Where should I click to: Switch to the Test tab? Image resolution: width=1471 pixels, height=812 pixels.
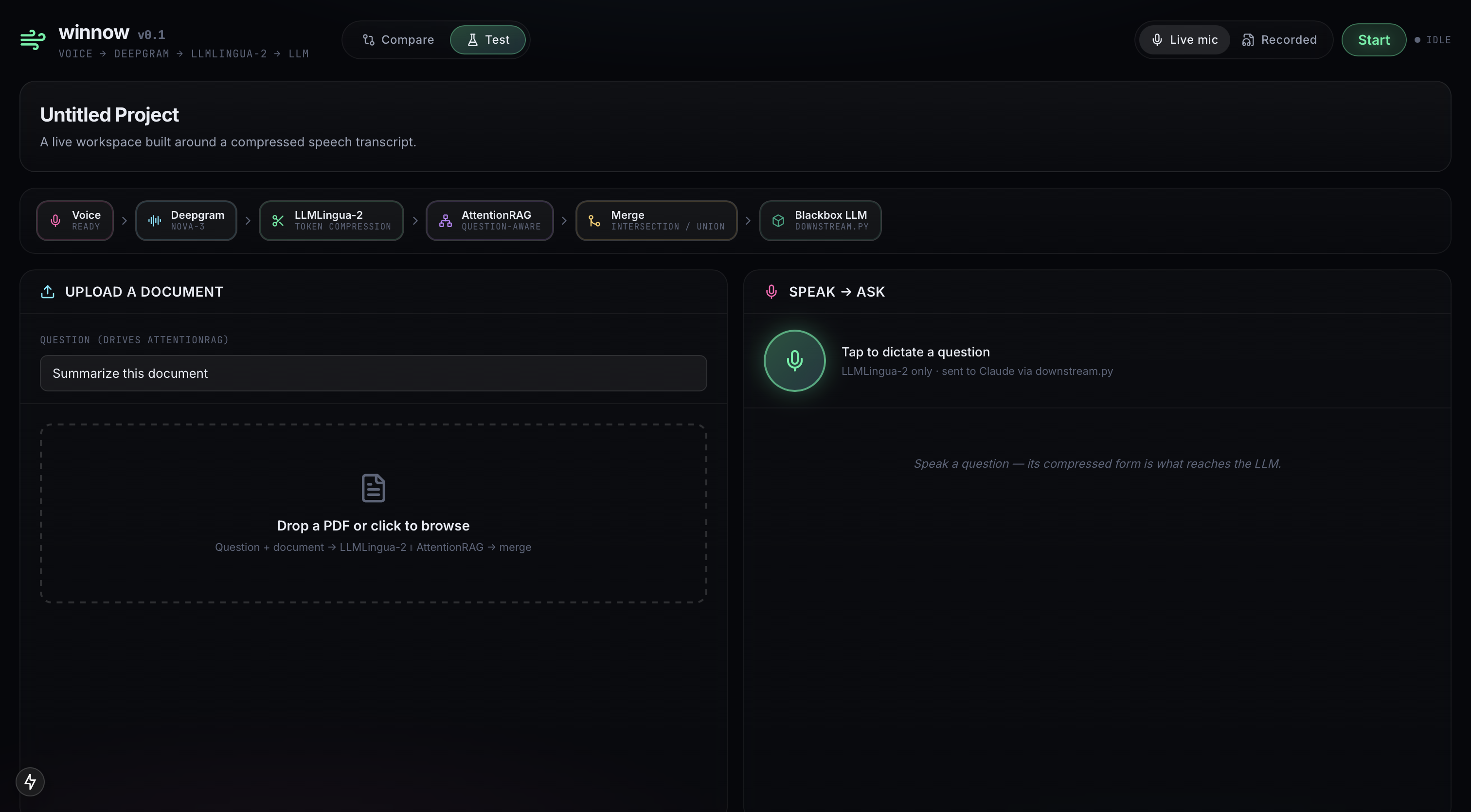tap(488, 40)
